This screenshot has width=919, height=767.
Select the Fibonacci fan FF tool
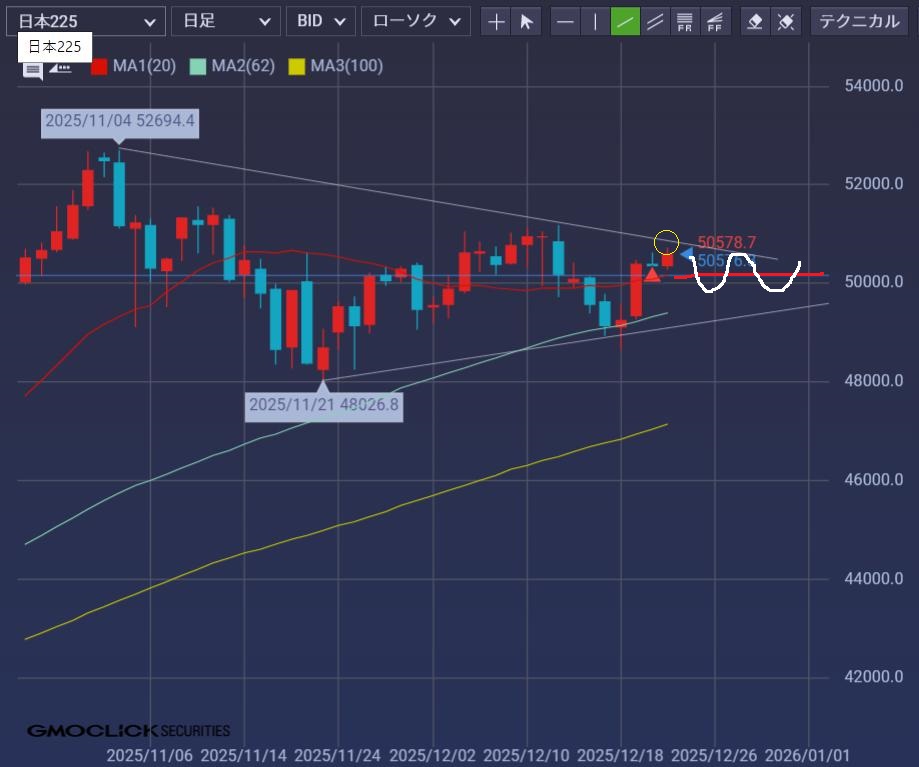715,21
